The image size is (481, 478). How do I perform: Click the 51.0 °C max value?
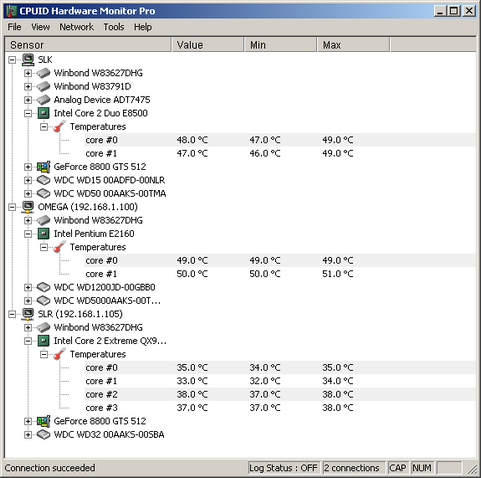338,274
